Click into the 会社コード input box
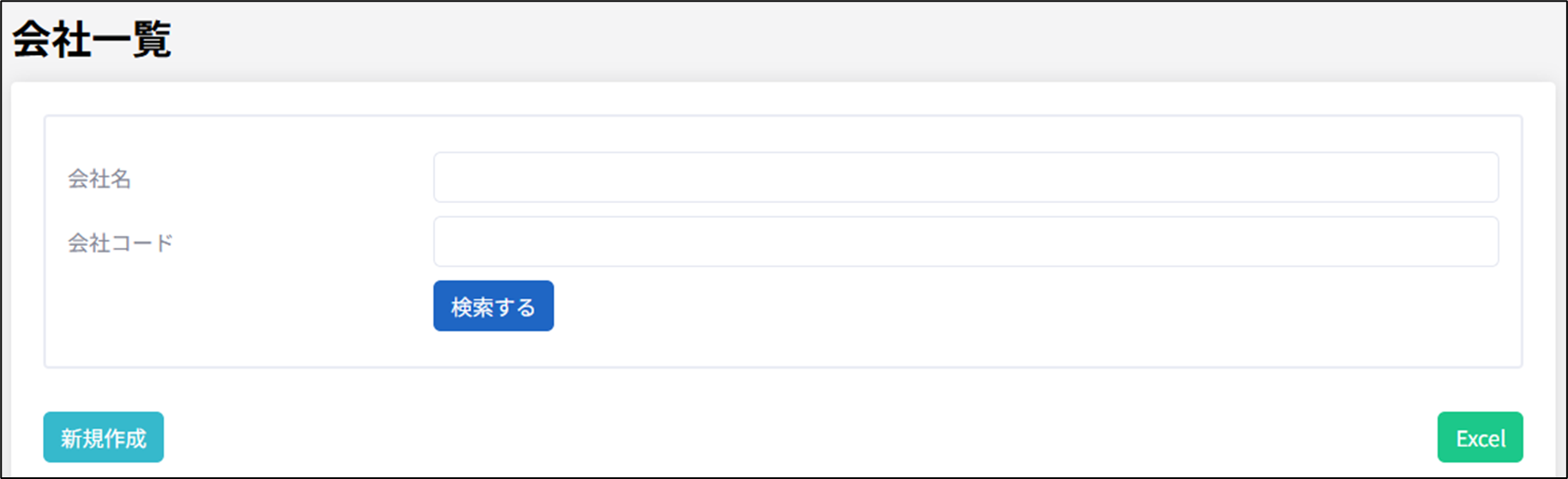 coord(965,242)
